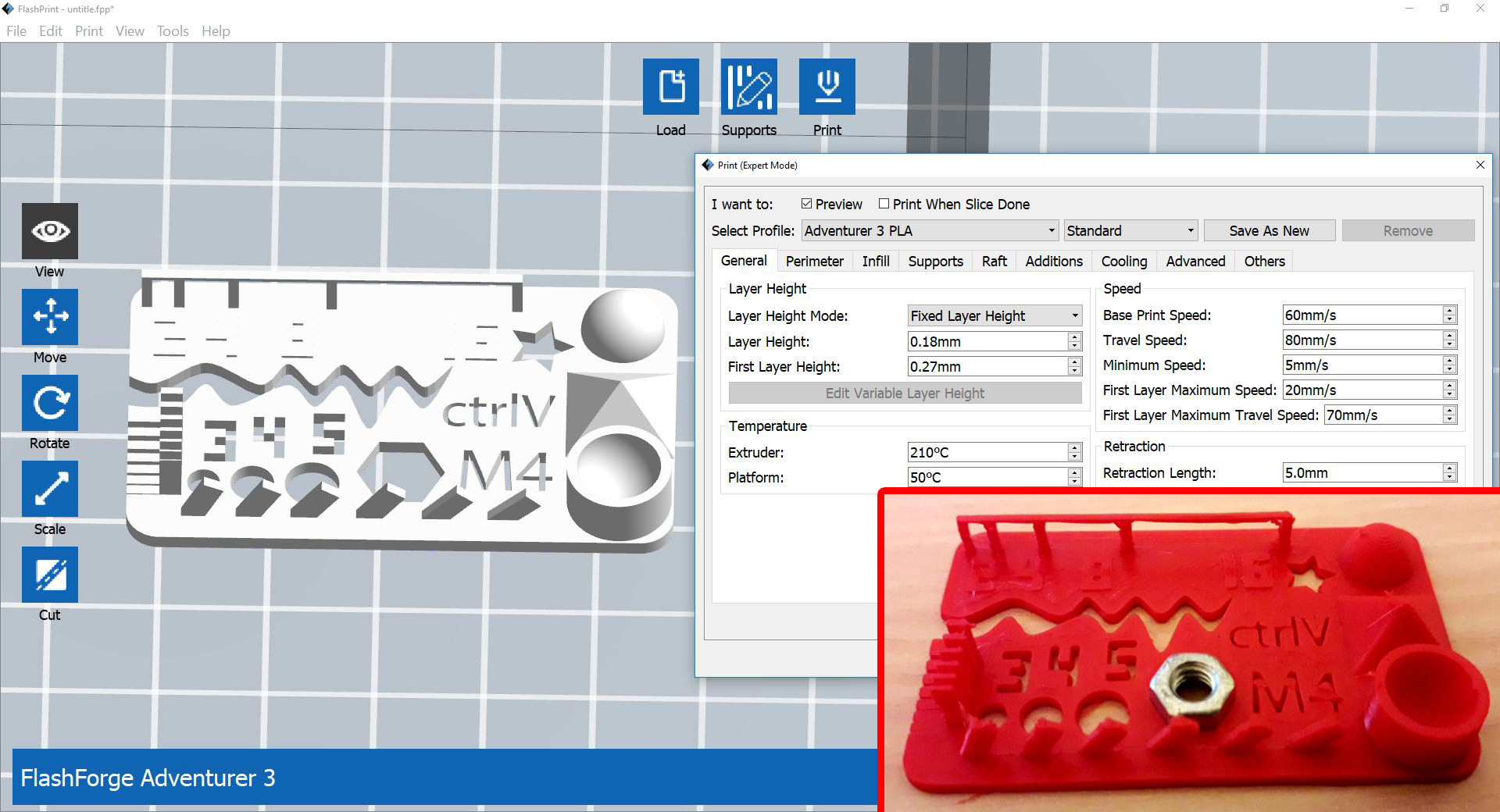
Task: Select the Load icon in the toolbar
Action: click(x=670, y=86)
